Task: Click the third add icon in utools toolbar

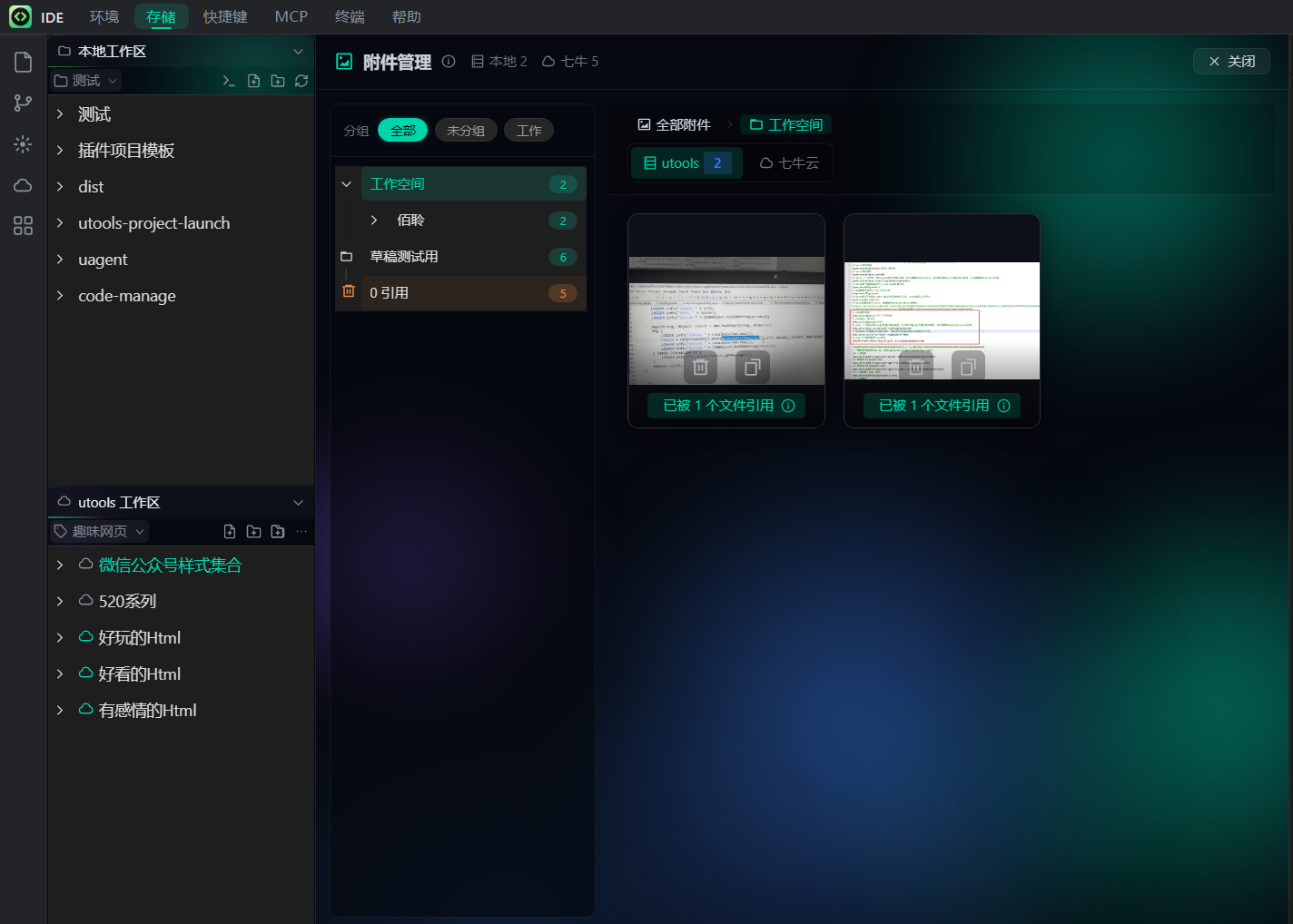Action: coord(278,532)
